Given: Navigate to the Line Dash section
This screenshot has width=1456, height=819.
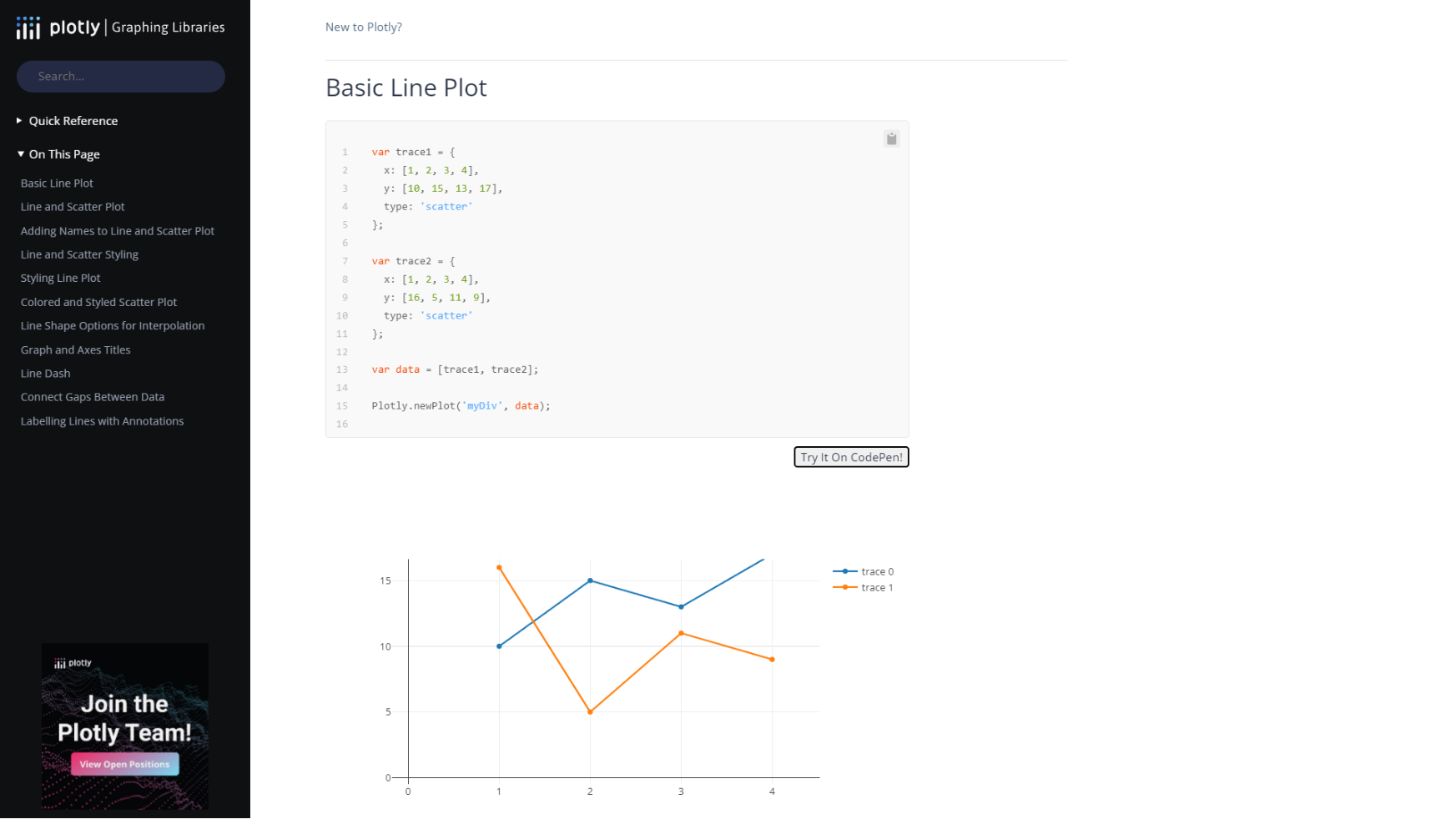Looking at the screenshot, I should (45, 373).
